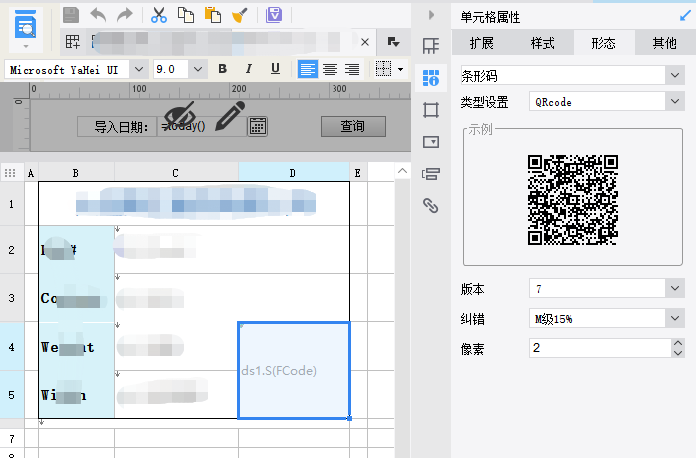Image resolution: width=696 pixels, height=458 pixels.
Task: Open the conditional attributes panel icon
Action: point(431,174)
